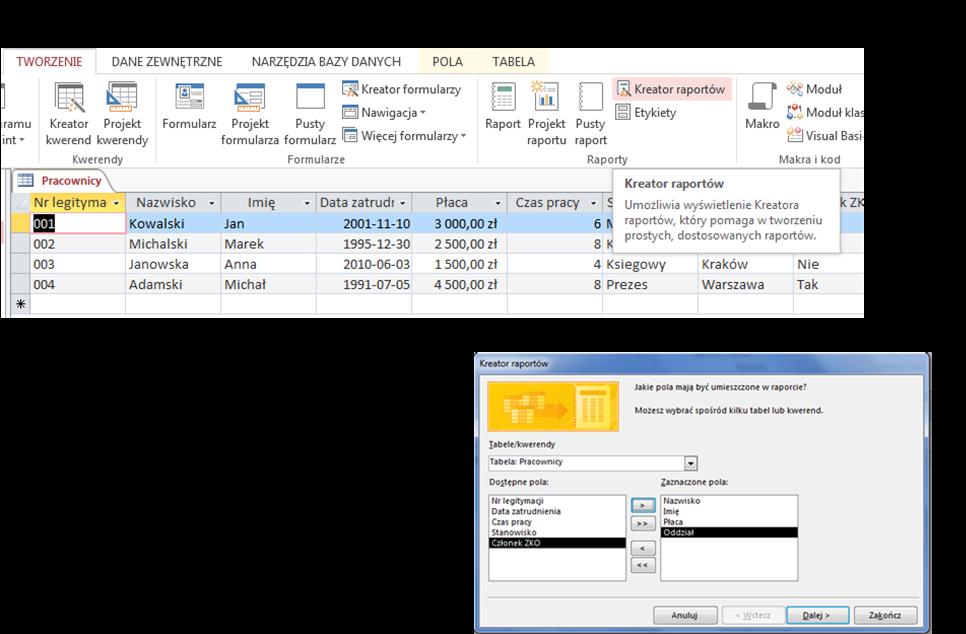Create a blank form via Pusty formularz
Screen dimensions: 966x634
click(x=310, y=115)
